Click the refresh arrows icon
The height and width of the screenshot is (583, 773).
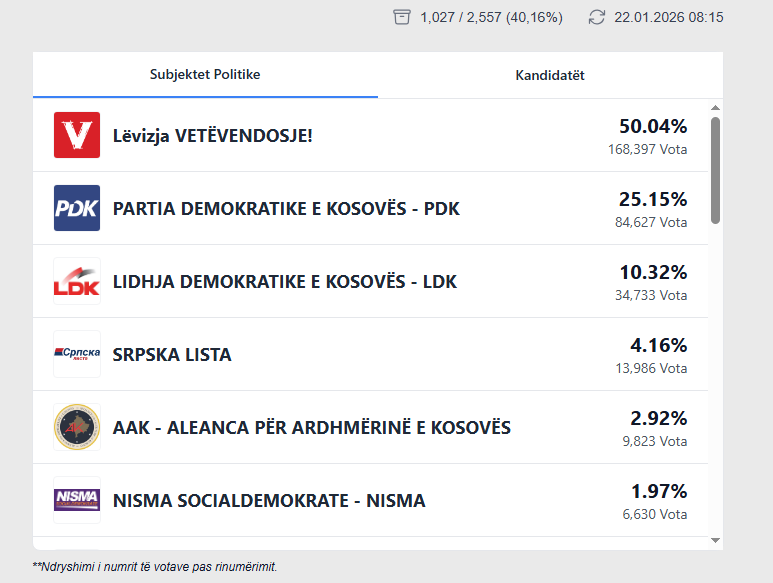point(597,17)
